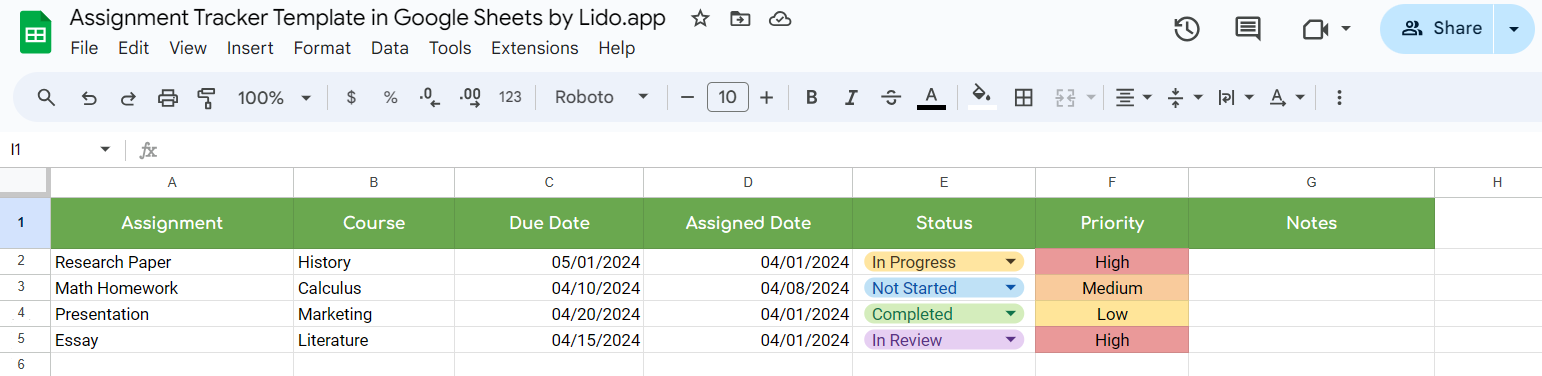Viewport: 1542px width, 376px height.
Task: Open the Tools menu
Action: pyautogui.click(x=450, y=48)
